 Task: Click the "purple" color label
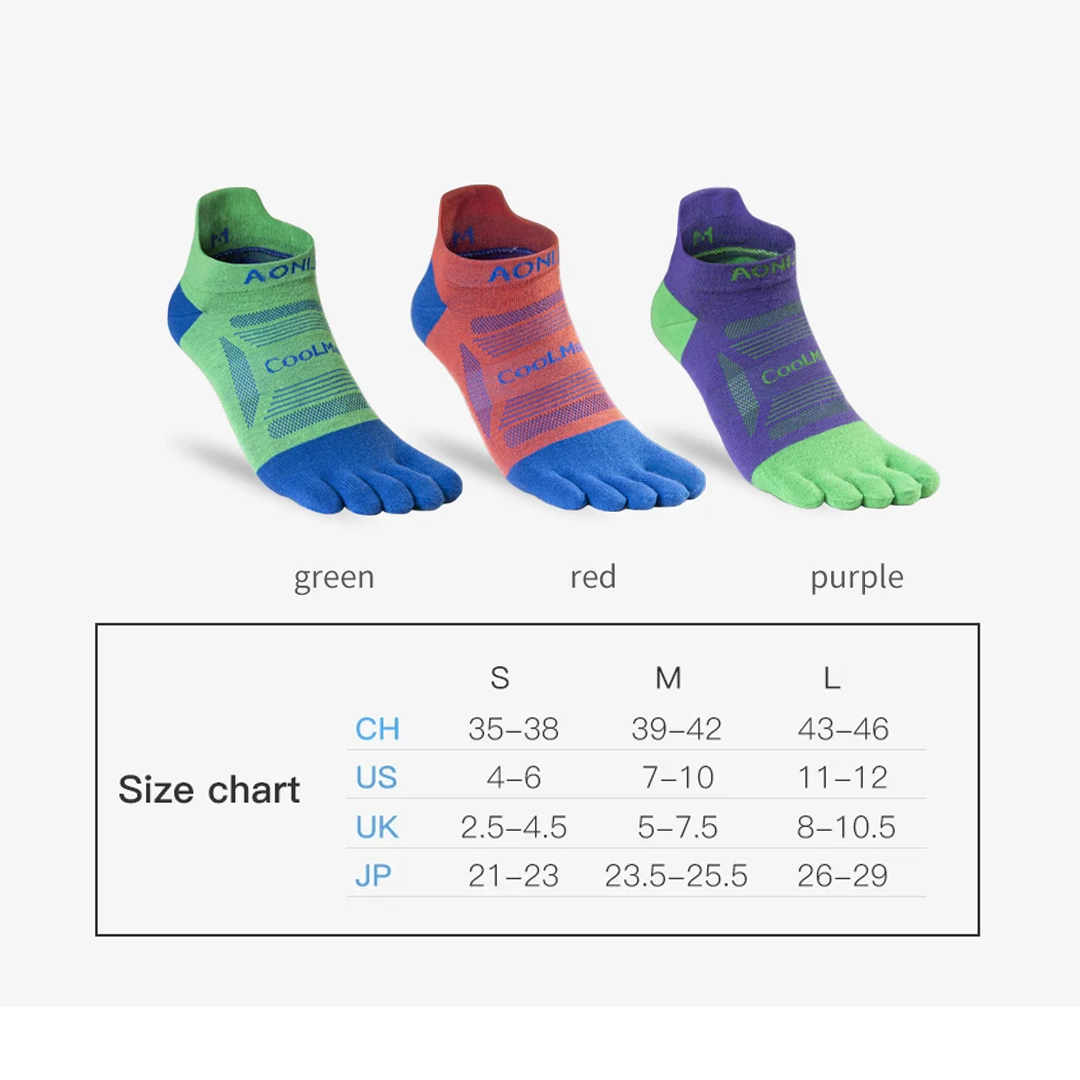pos(856,578)
